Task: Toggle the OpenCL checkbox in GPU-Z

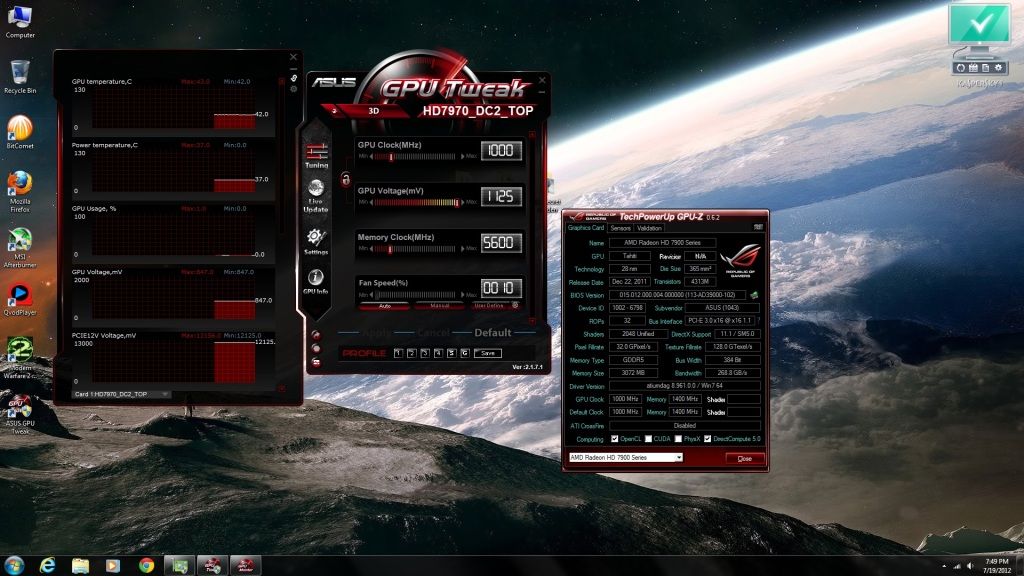Action: (615, 439)
